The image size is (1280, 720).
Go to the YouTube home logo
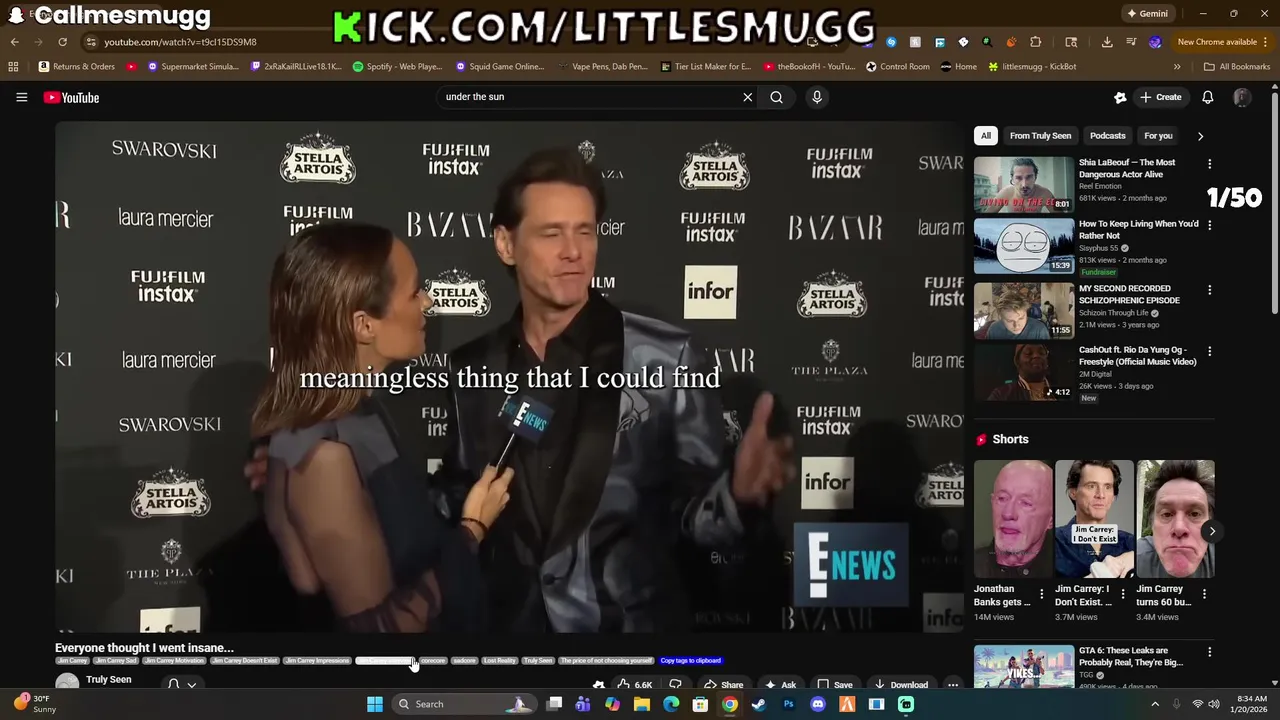(71, 97)
